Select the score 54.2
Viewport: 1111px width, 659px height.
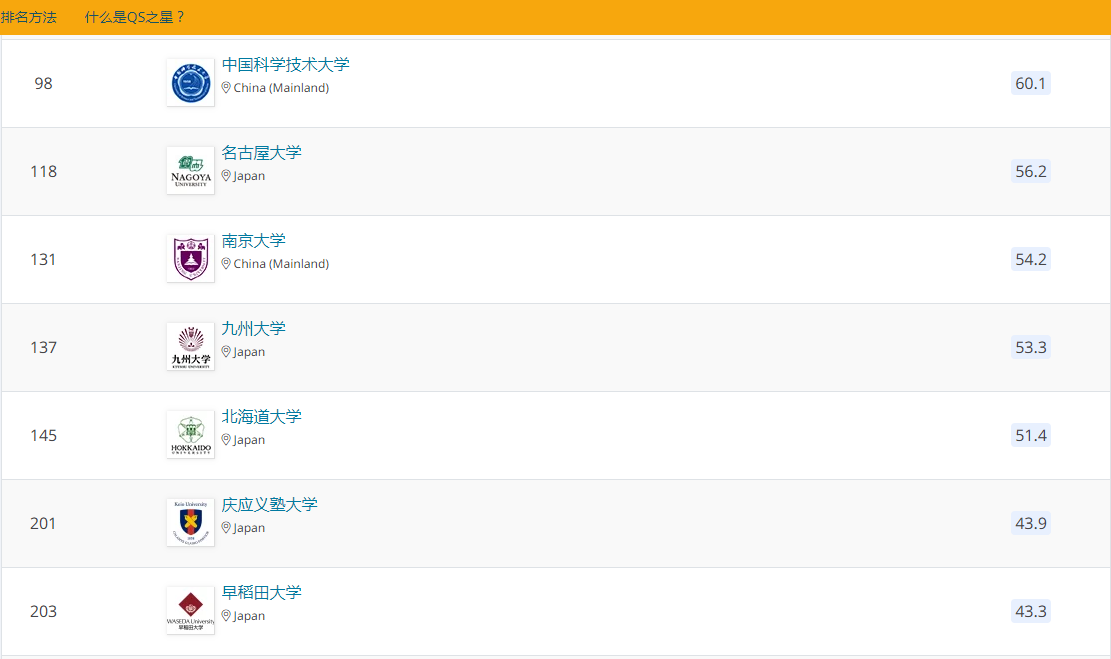click(x=1030, y=259)
